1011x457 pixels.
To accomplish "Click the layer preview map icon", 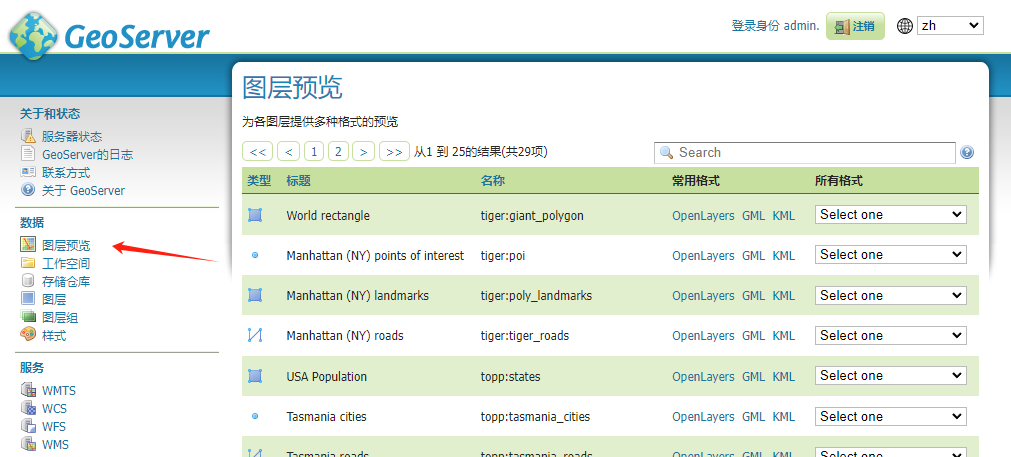I will pyautogui.click(x=28, y=245).
